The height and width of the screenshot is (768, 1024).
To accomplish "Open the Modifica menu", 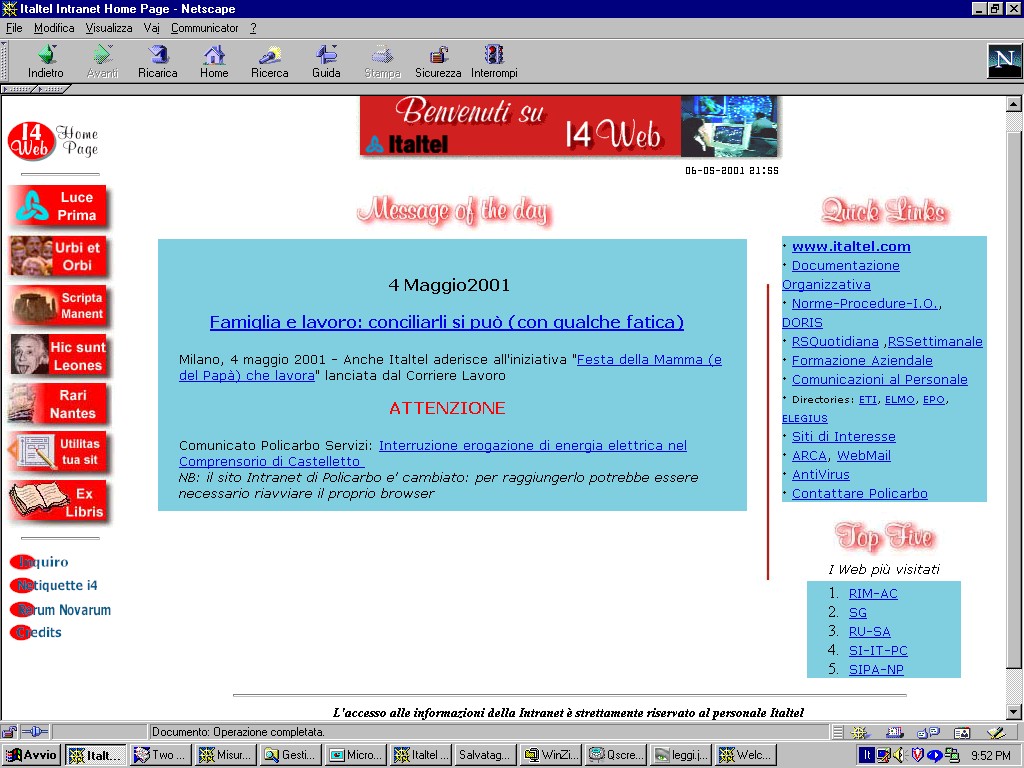I will point(54,28).
